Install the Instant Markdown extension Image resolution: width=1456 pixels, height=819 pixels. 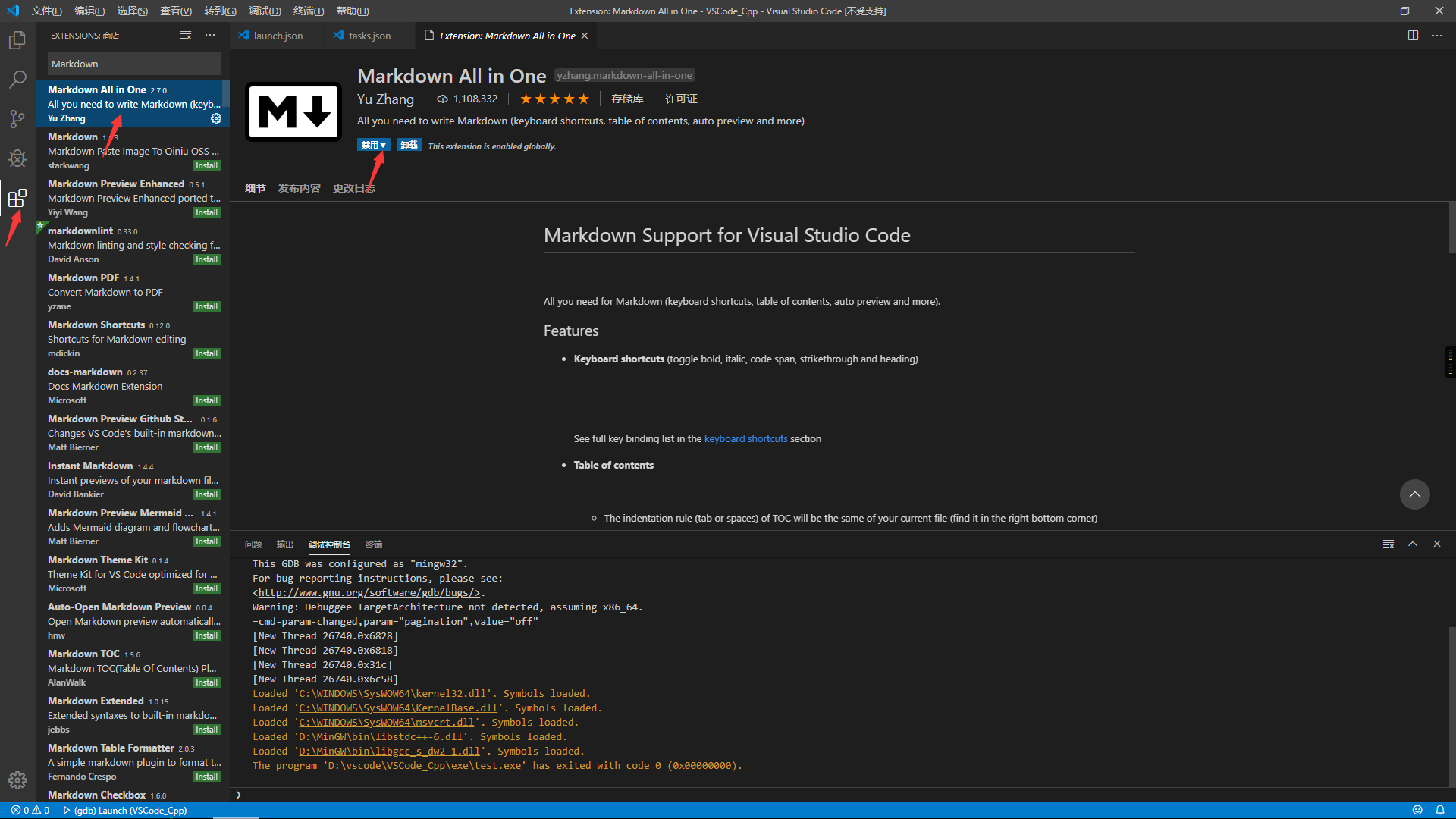[206, 495]
